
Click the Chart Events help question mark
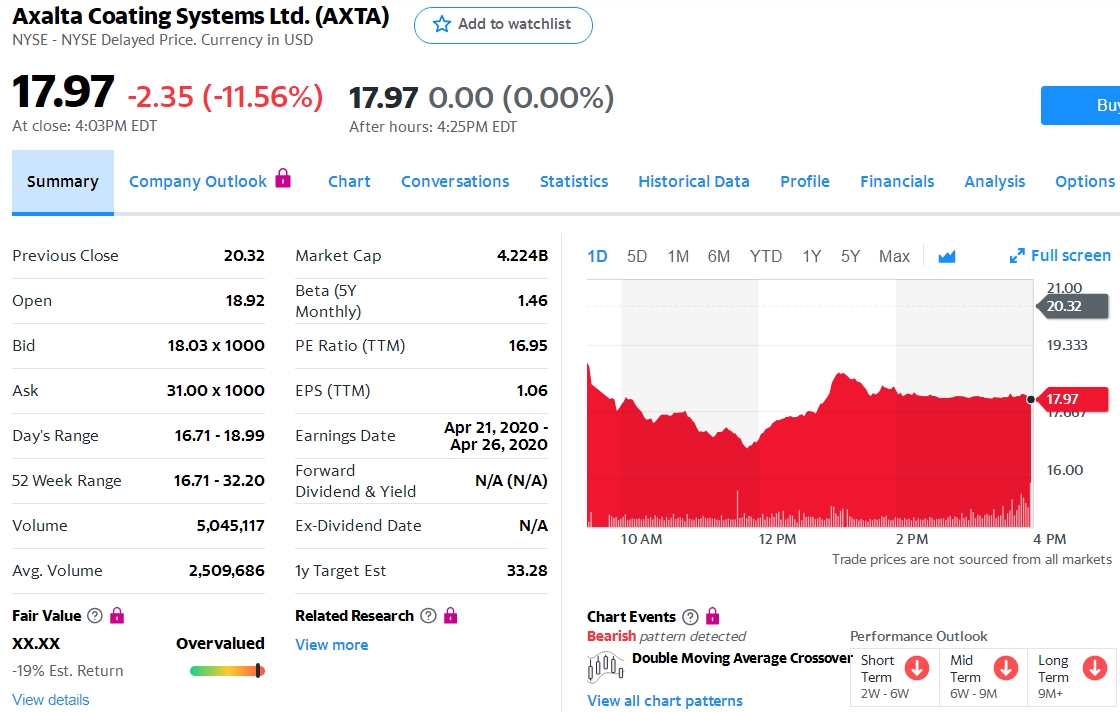coord(689,617)
